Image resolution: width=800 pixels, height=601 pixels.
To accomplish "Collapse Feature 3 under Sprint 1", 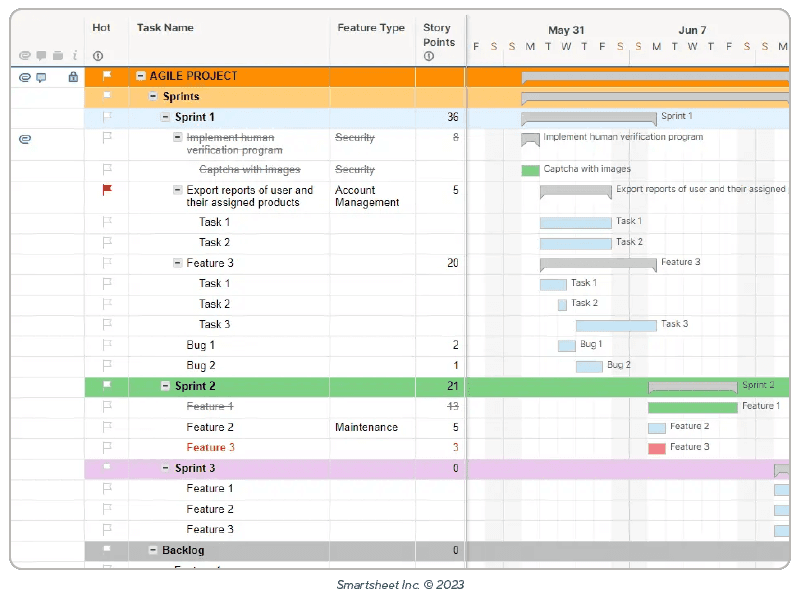I will 177,263.
